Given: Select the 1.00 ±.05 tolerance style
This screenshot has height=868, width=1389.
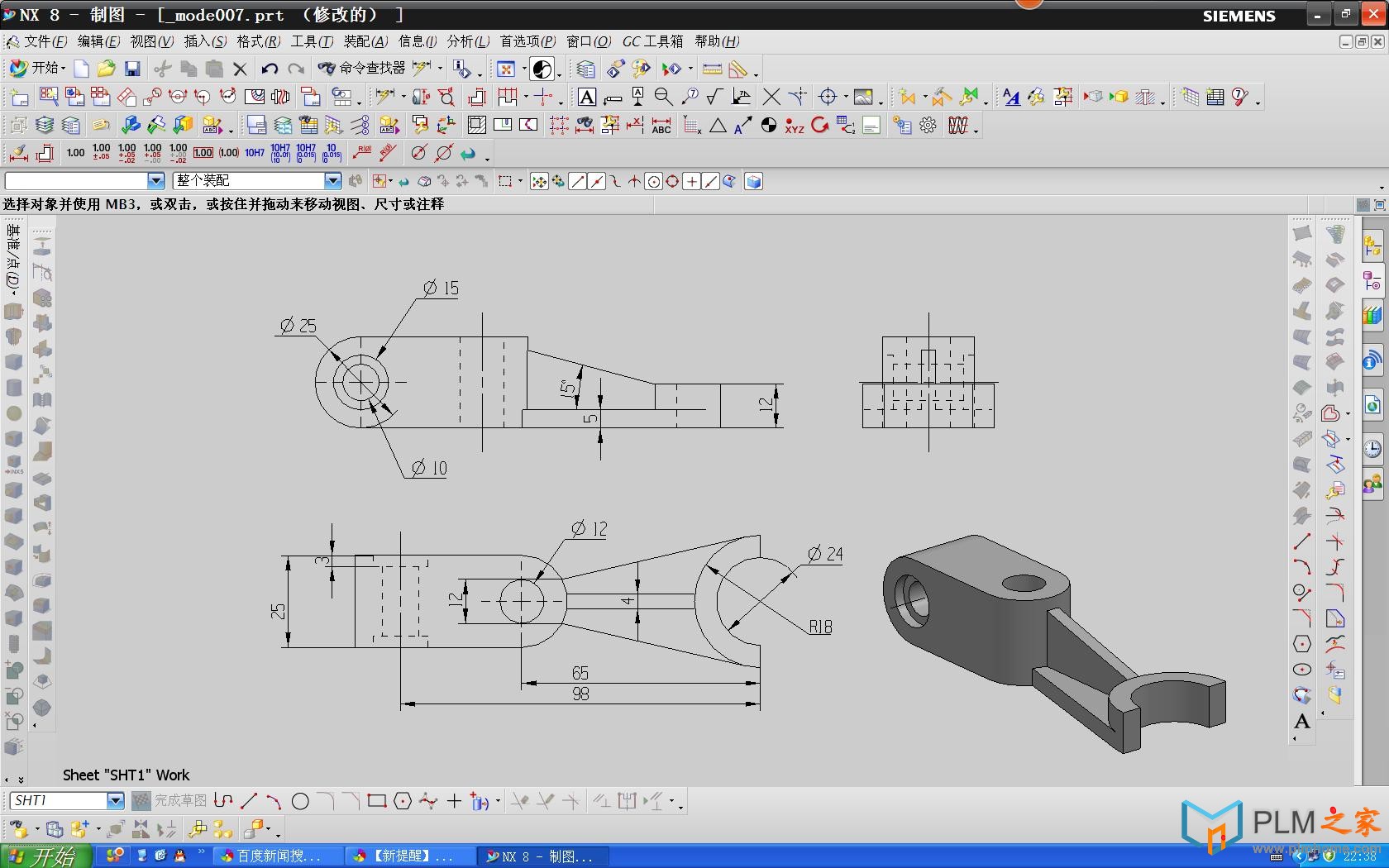Looking at the screenshot, I should 101,152.
